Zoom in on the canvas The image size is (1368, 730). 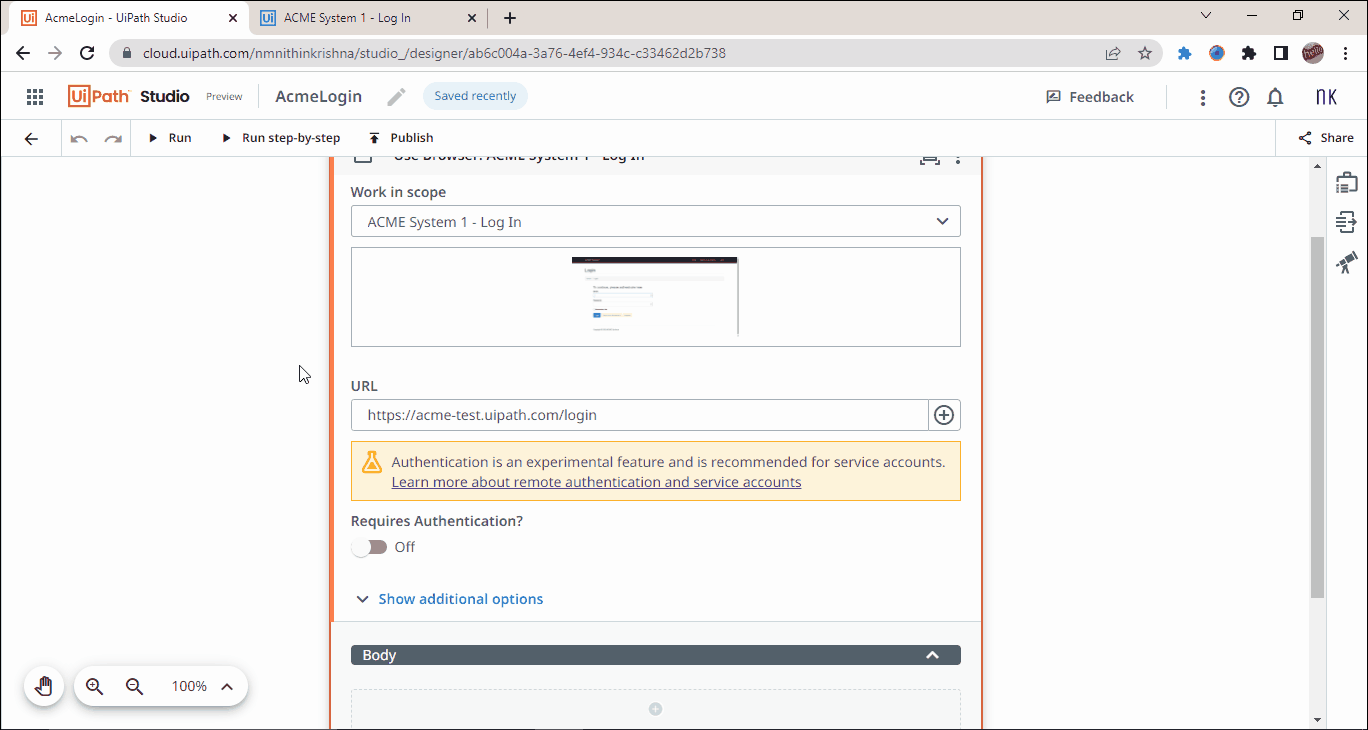click(95, 686)
